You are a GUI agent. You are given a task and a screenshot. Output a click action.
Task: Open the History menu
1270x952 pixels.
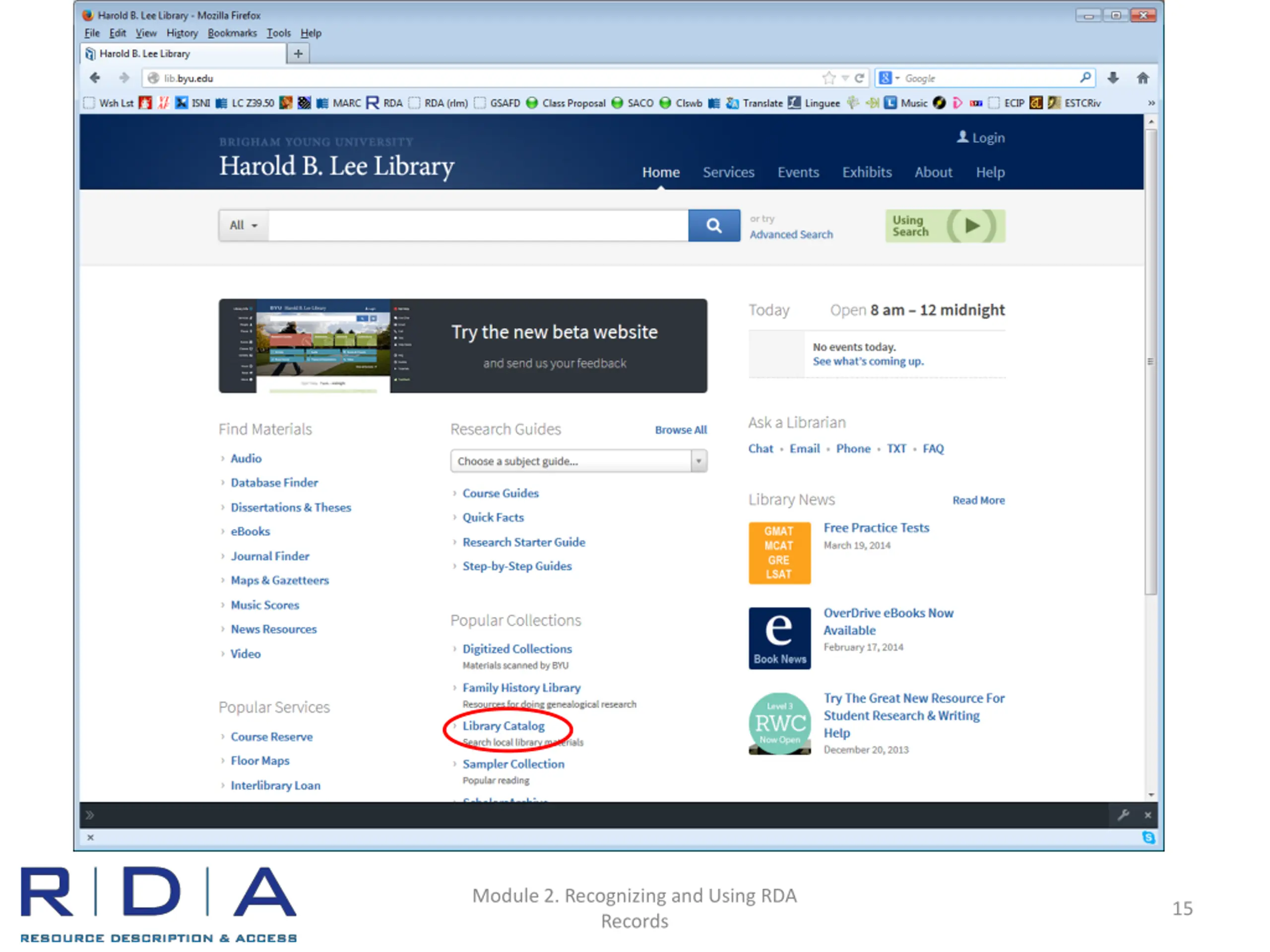point(182,33)
